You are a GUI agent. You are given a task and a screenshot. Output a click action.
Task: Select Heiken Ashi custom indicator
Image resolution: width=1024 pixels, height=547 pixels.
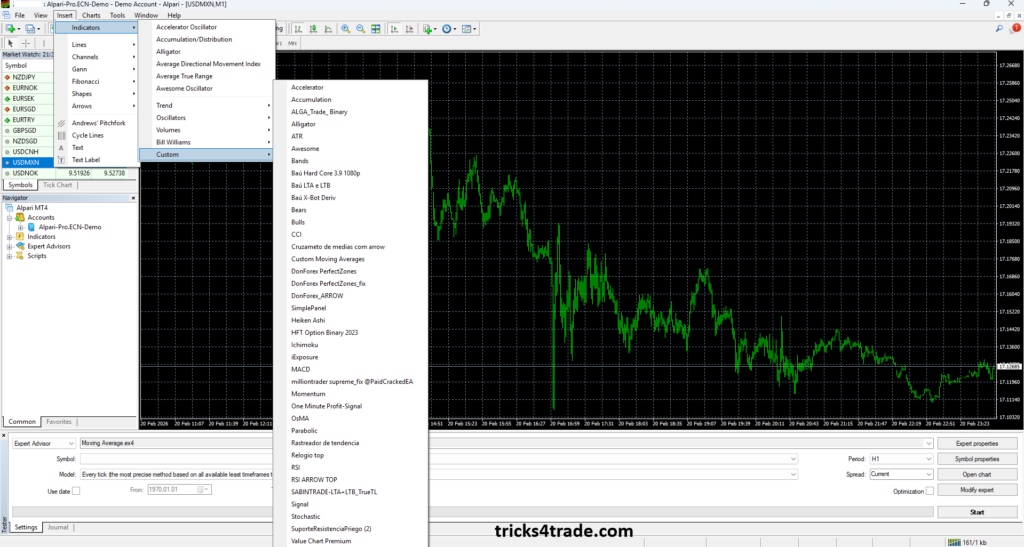click(308, 320)
